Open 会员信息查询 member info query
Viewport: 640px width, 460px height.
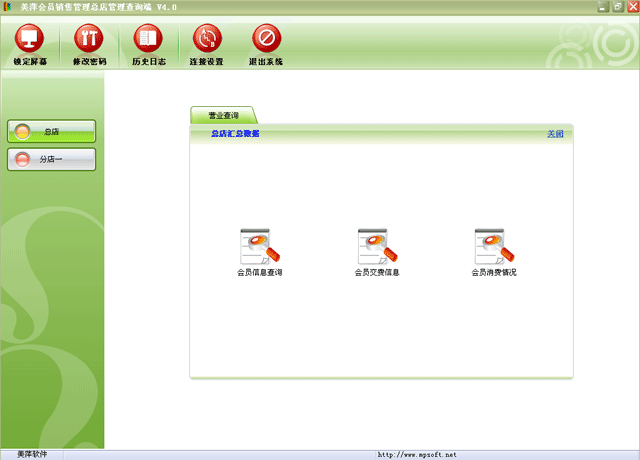(260, 246)
